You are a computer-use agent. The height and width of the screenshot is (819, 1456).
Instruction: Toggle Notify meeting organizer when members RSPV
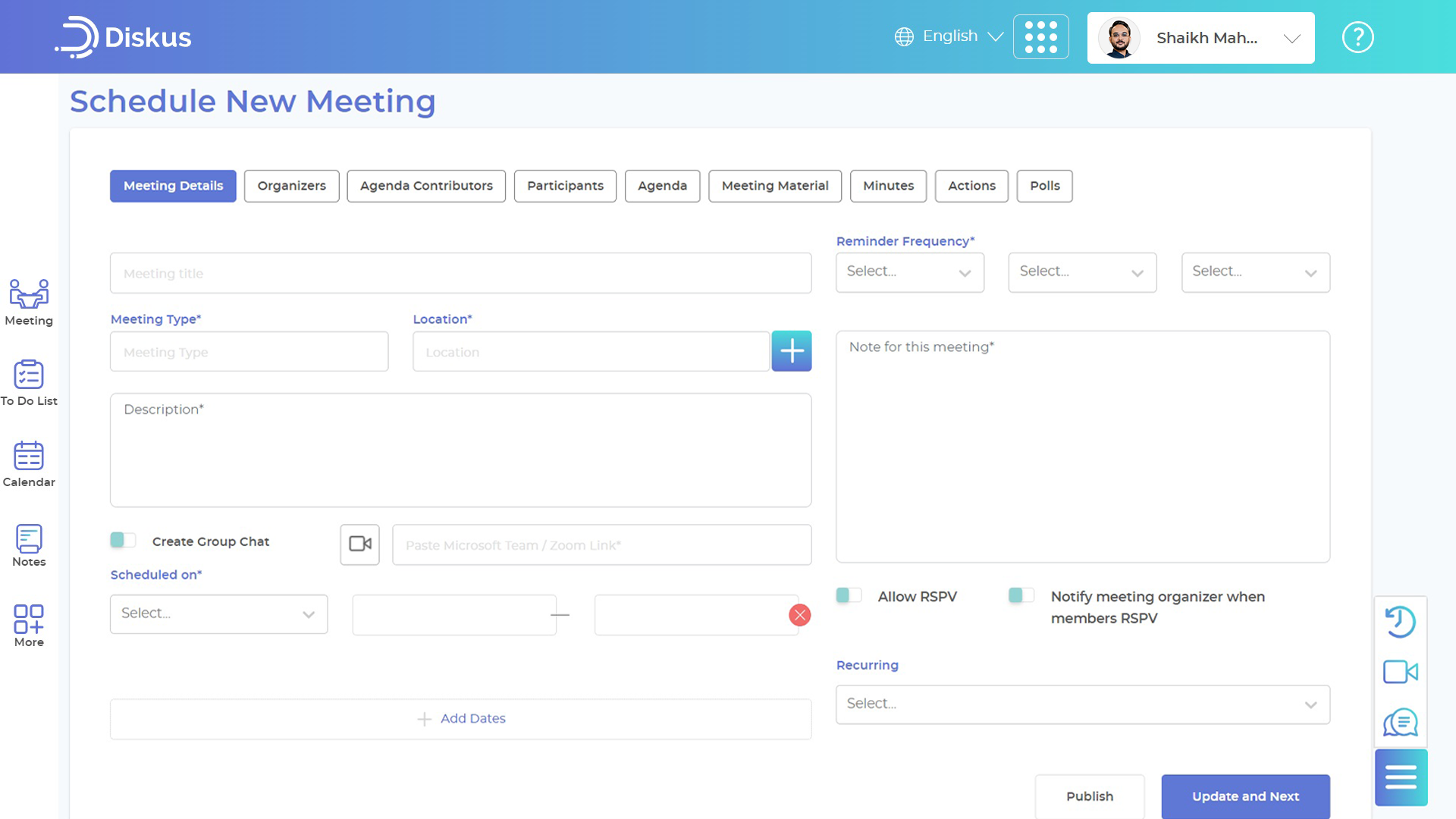pyautogui.click(x=1021, y=595)
